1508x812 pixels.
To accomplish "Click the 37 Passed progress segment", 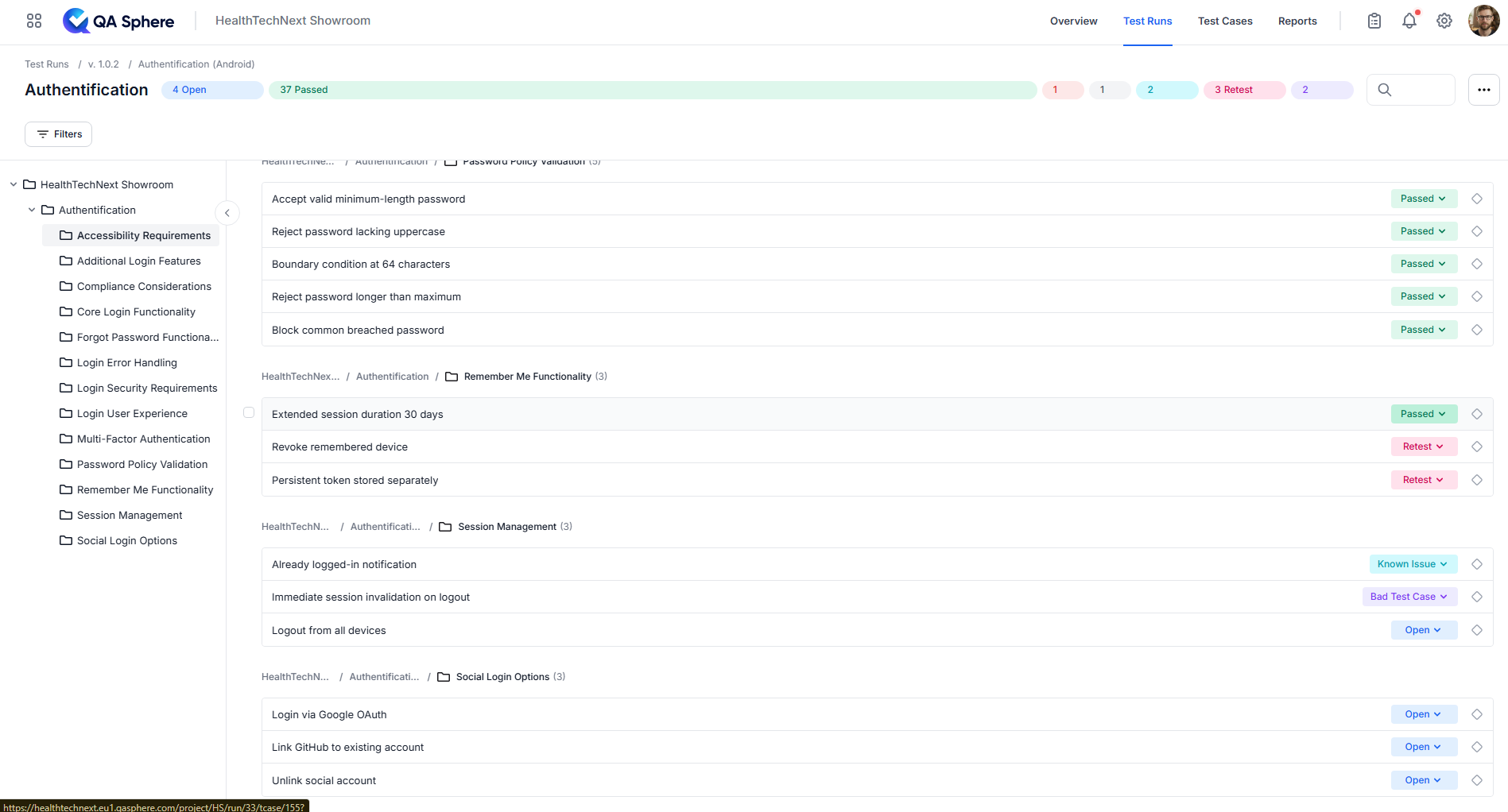I will pyautogui.click(x=653, y=90).
